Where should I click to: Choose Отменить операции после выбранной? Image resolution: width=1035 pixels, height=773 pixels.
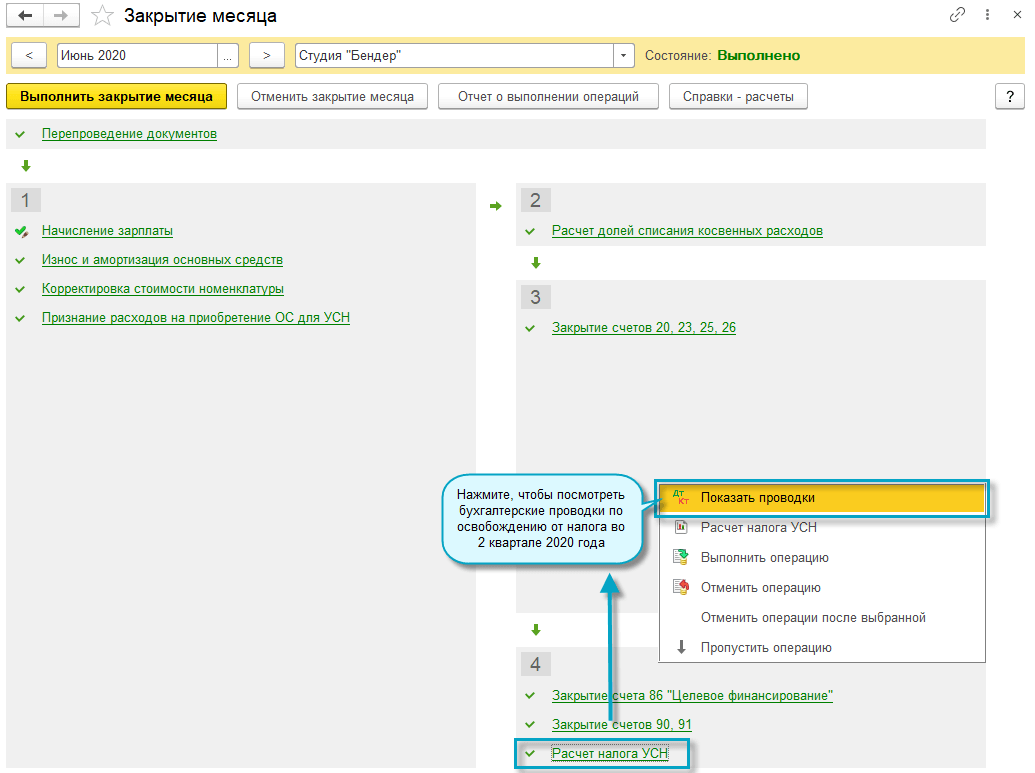(x=822, y=618)
